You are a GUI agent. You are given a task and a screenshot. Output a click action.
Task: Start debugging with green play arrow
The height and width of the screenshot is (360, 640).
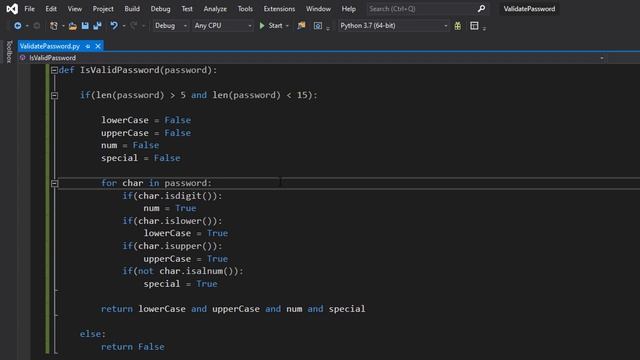pyautogui.click(x=262, y=26)
